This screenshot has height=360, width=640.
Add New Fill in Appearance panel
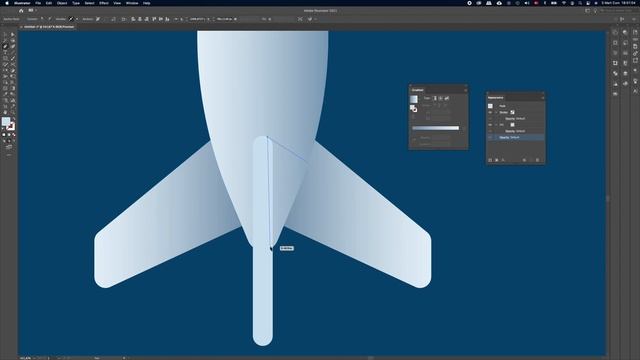497,160
